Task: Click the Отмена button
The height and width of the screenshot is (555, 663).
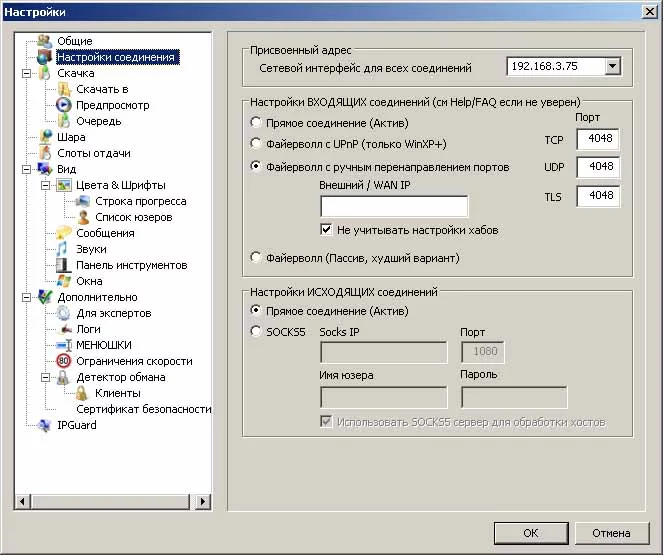Action: (x=611, y=533)
